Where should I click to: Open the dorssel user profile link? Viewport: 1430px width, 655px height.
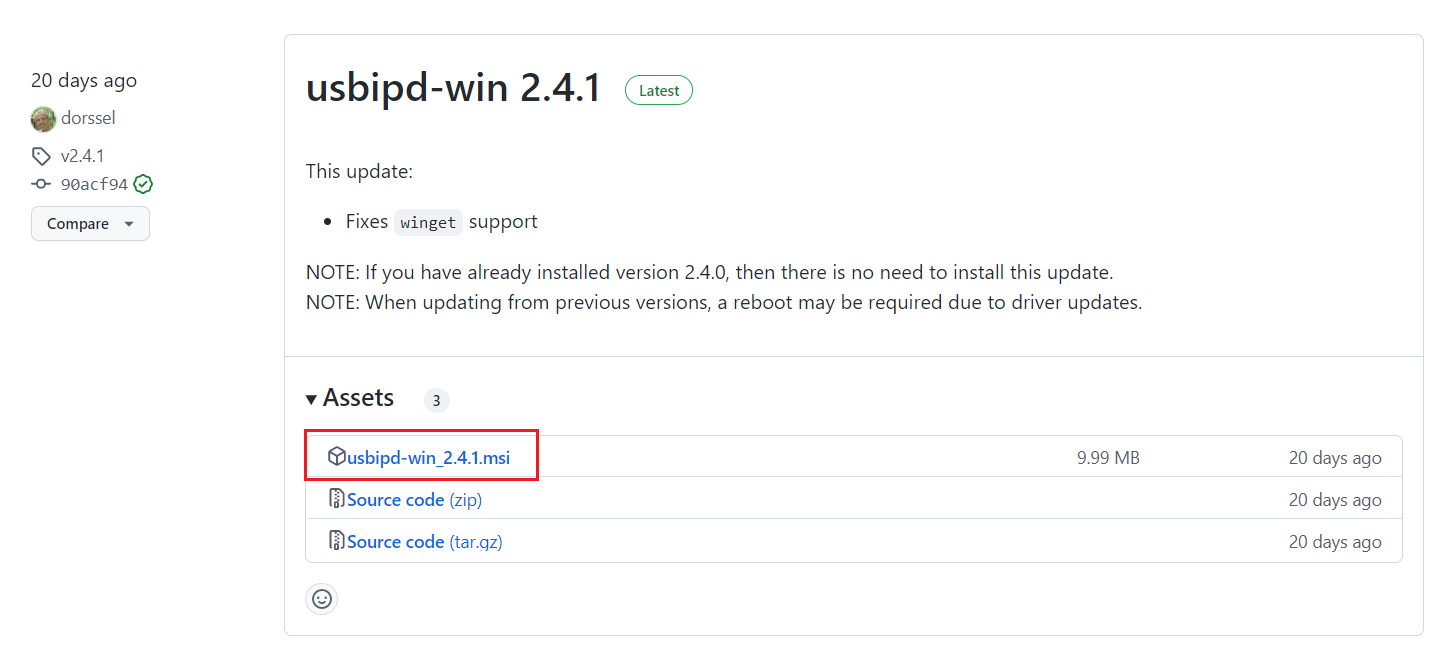click(x=88, y=118)
